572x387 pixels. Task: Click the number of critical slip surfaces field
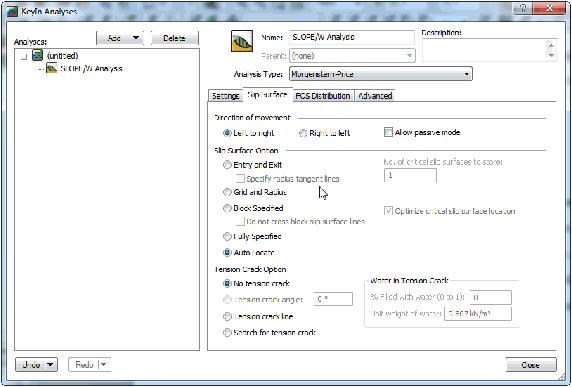[x=410, y=175]
